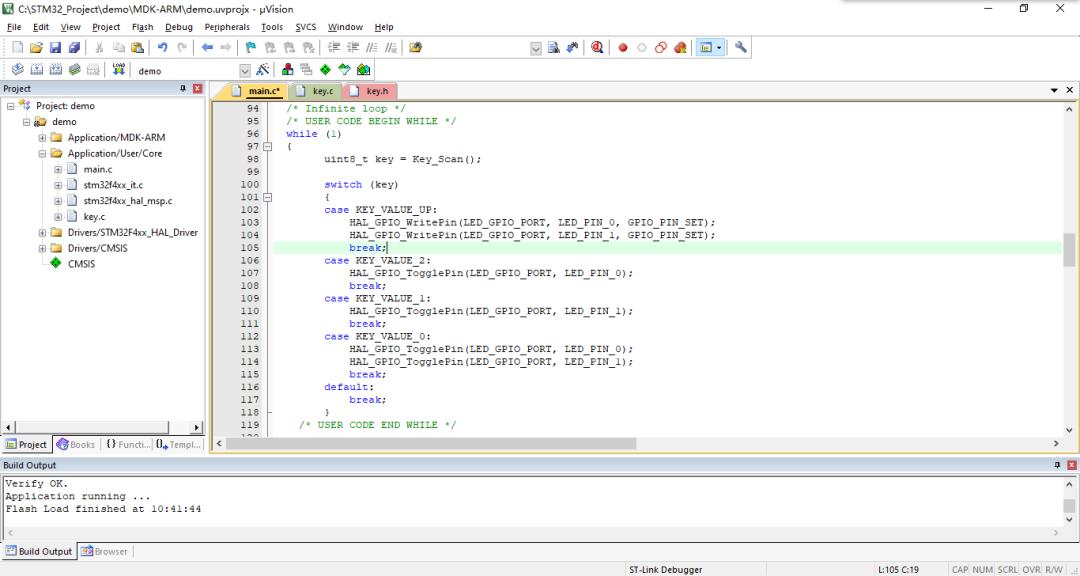Image resolution: width=1080 pixels, height=576 pixels.
Task: Open a file using the Open folder icon
Action: pos(36,48)
